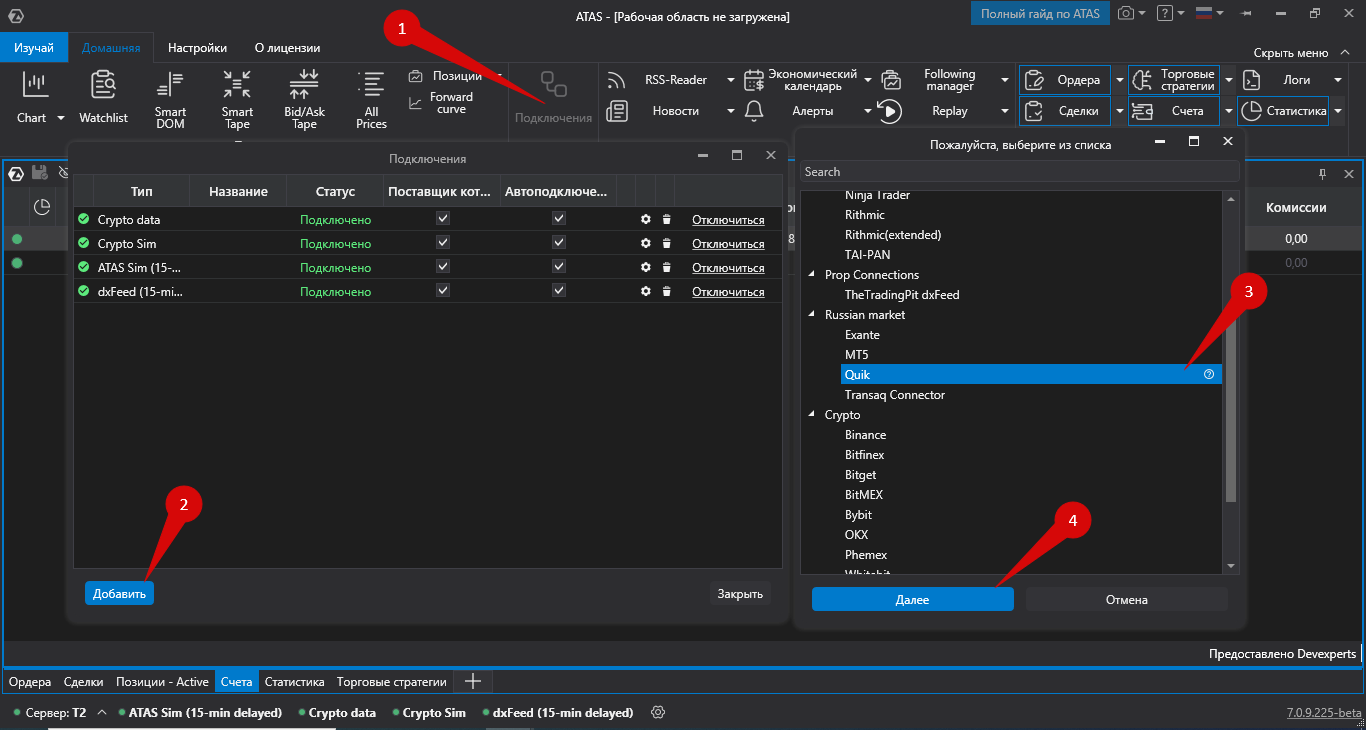Collapse the Russian market group
This screenshot has height=730, width=1366.
click(x=813, y=315)
